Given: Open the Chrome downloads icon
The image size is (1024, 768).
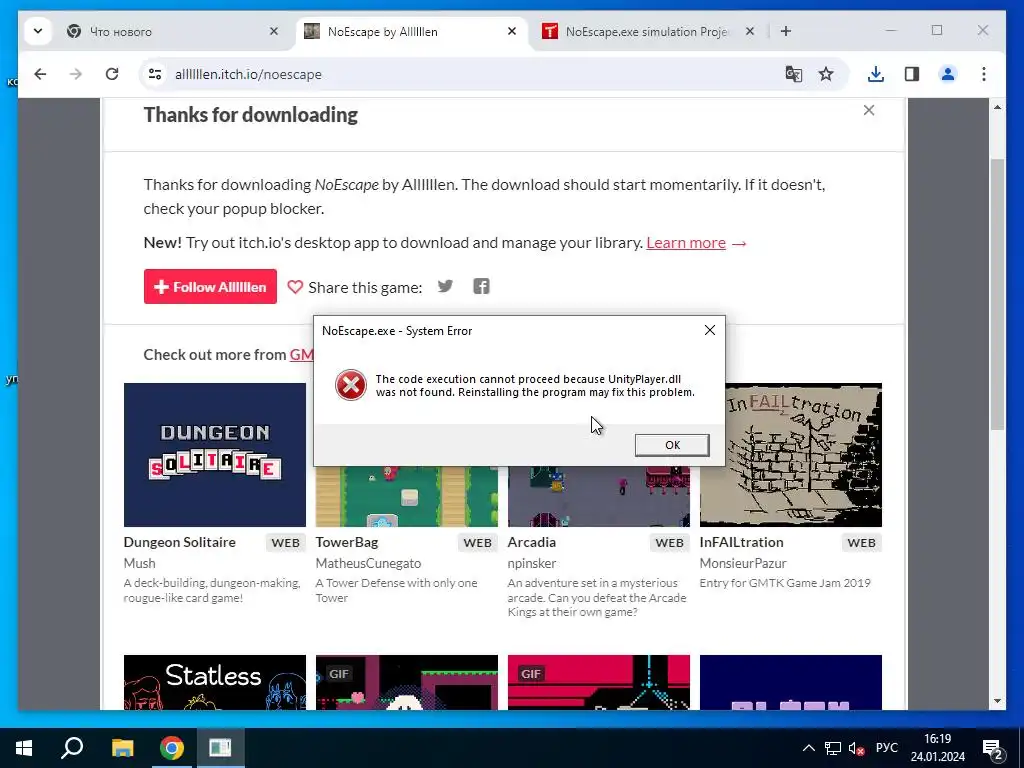Looking at the screenshot, I should pos(876,74).
